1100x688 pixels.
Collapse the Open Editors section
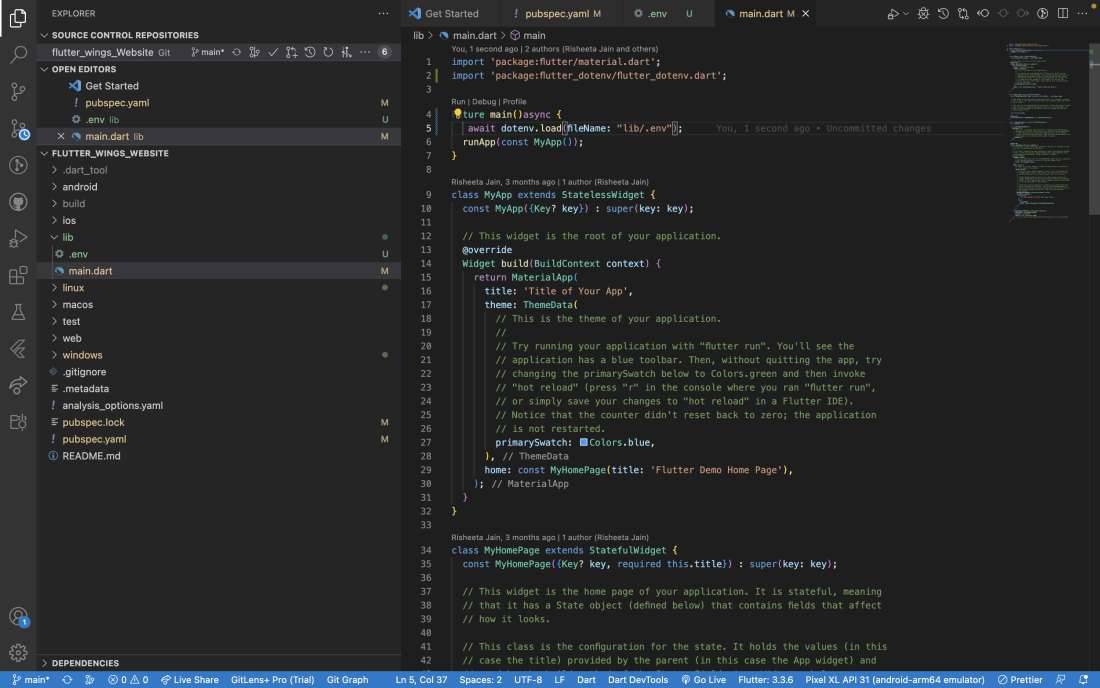click(x=84, y=69)
